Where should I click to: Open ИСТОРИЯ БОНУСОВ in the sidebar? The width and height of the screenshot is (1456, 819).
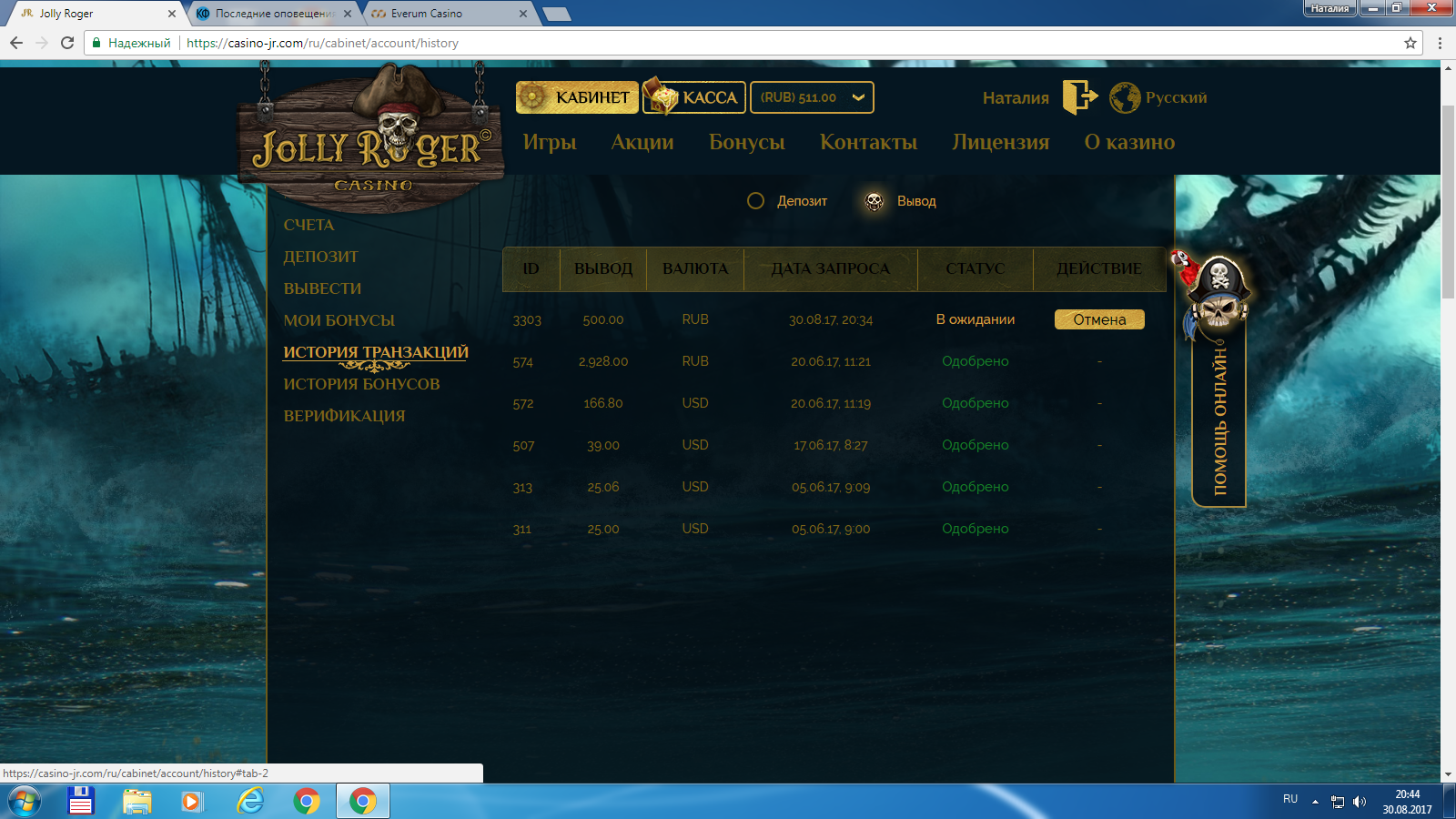[361, 384]
